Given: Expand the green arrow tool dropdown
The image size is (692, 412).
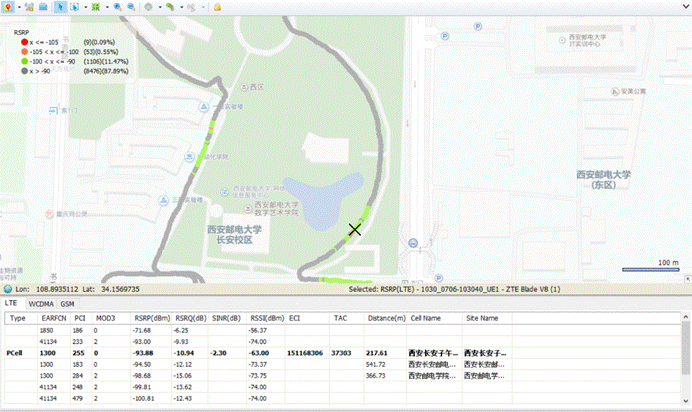Looking at the screenshot, I should 181,7.
